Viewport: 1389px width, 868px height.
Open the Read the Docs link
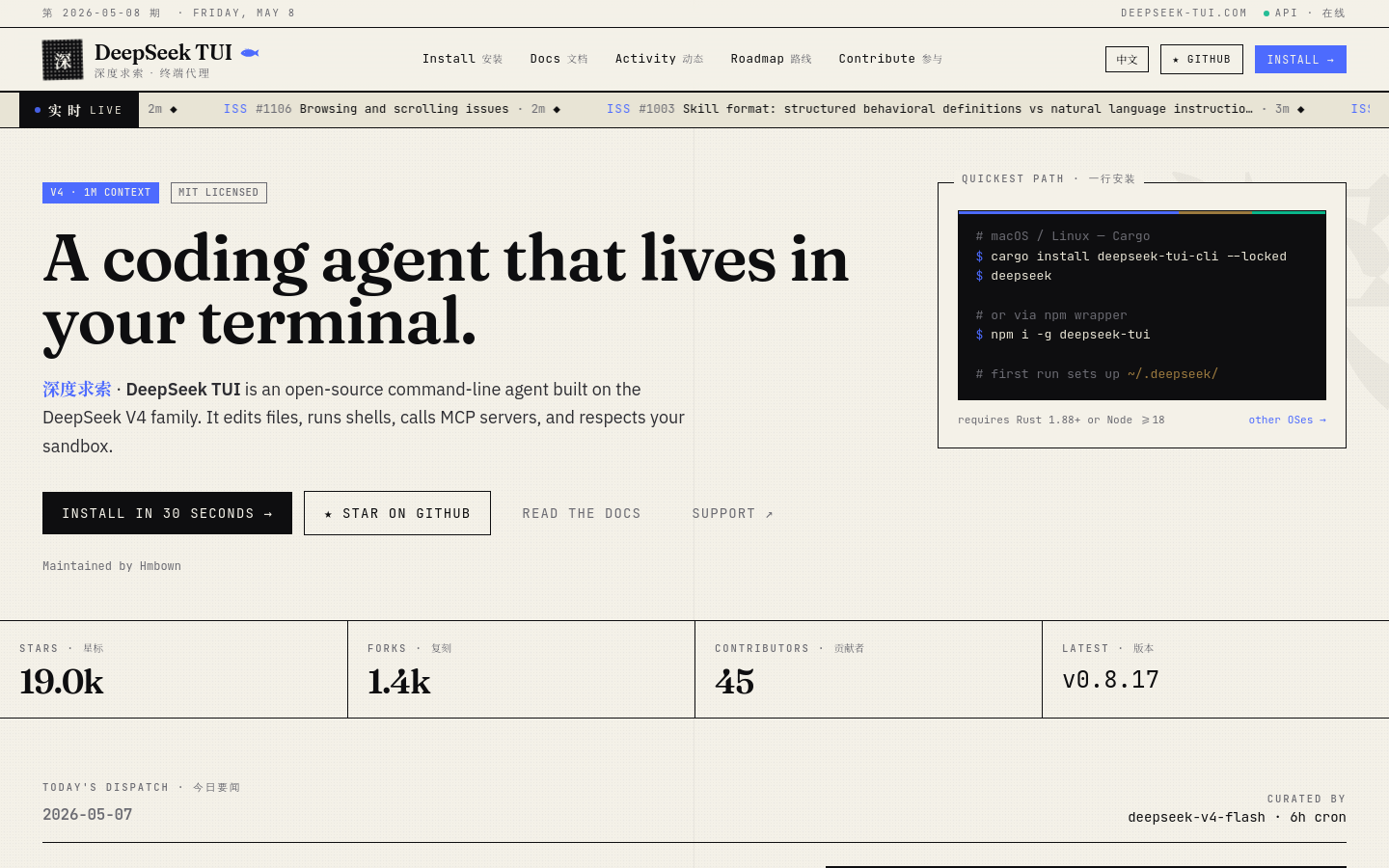coord(582,514)
